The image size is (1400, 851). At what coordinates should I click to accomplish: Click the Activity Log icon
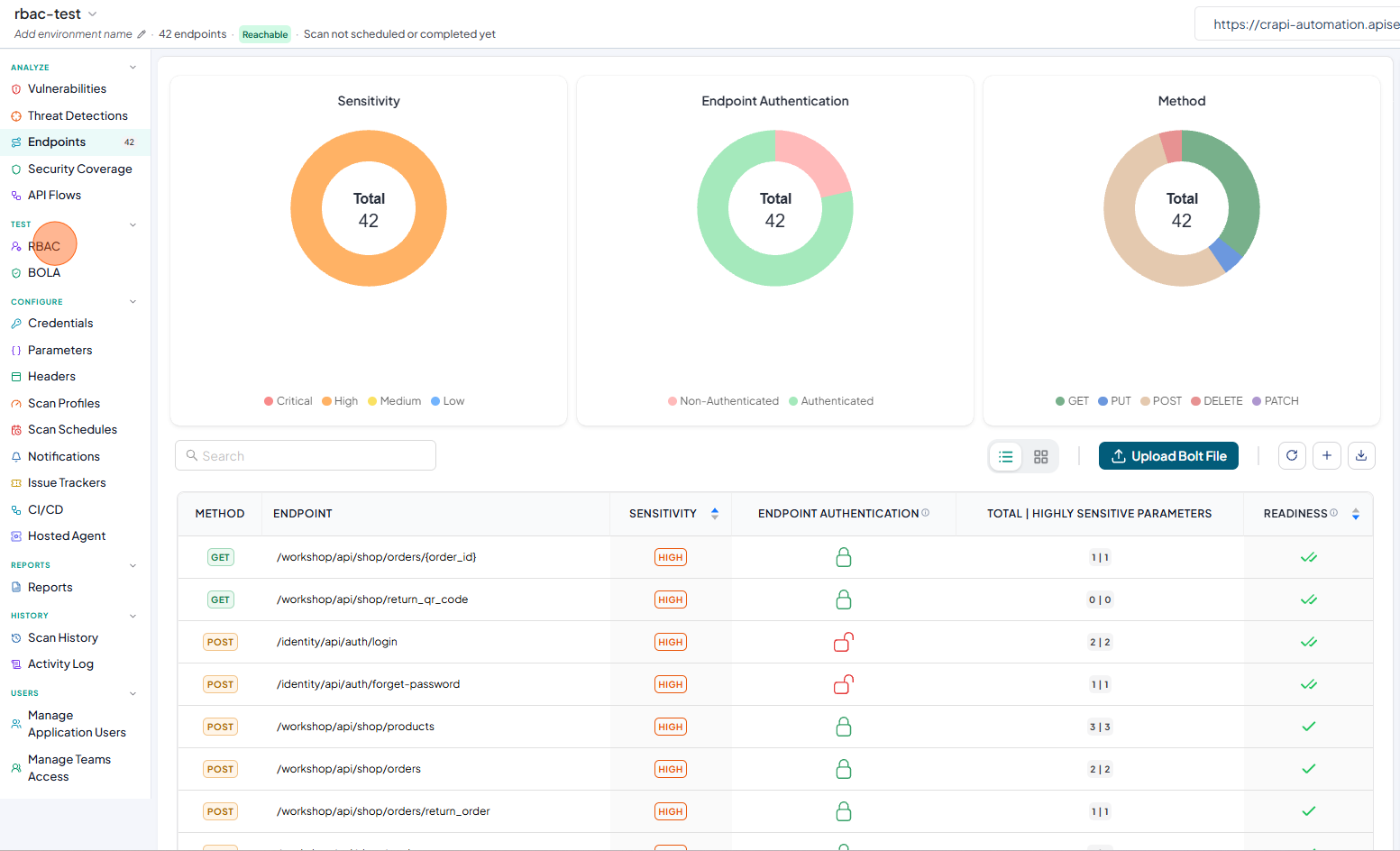point(16,664)
